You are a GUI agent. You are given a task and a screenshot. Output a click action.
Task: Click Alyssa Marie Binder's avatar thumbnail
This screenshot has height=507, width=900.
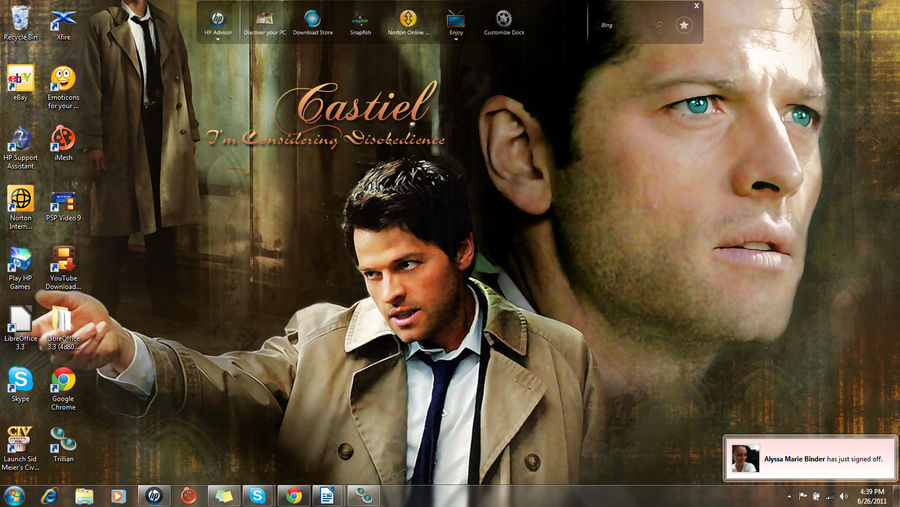click(x=745, y=458)
